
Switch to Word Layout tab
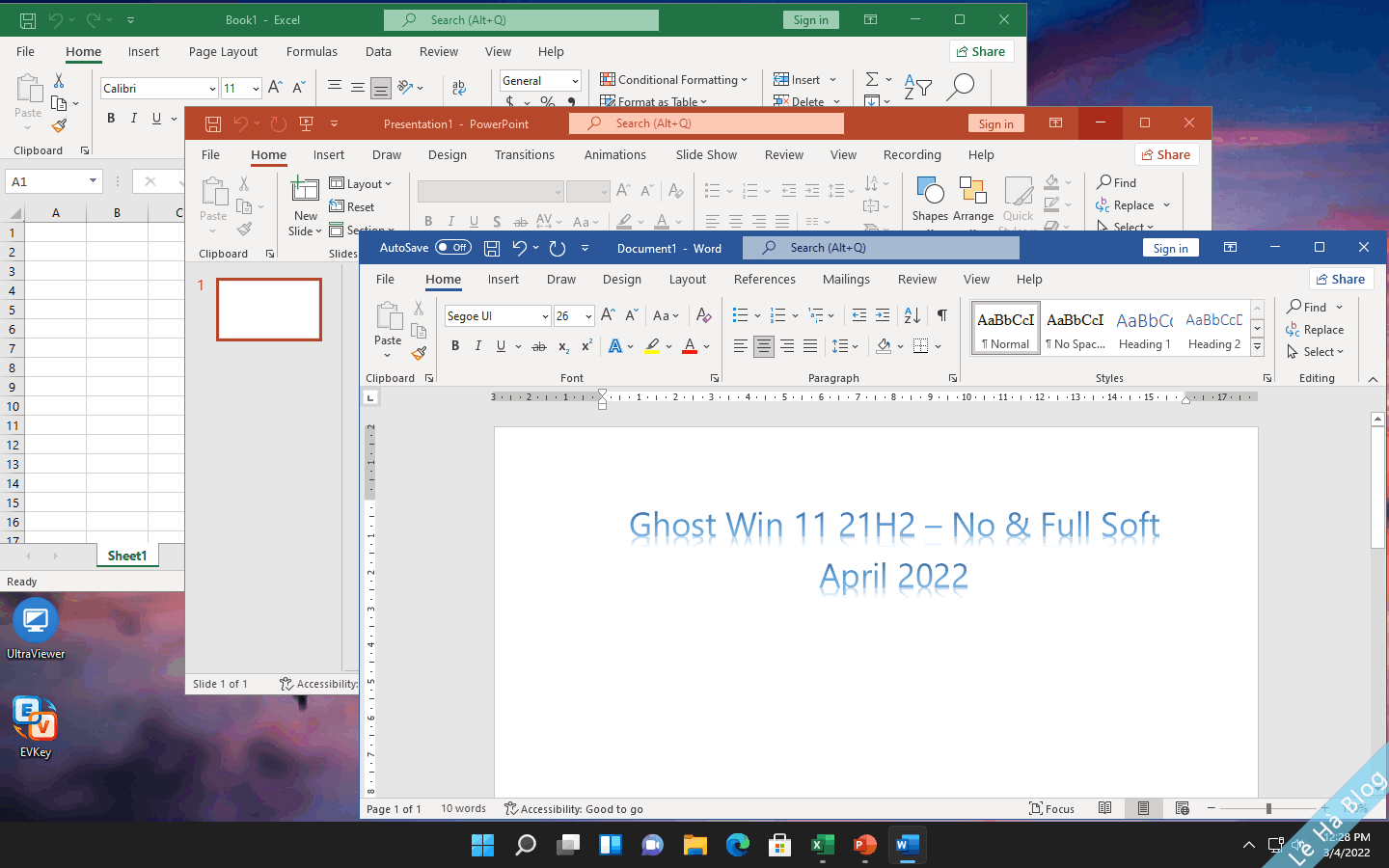coord(688,279)
